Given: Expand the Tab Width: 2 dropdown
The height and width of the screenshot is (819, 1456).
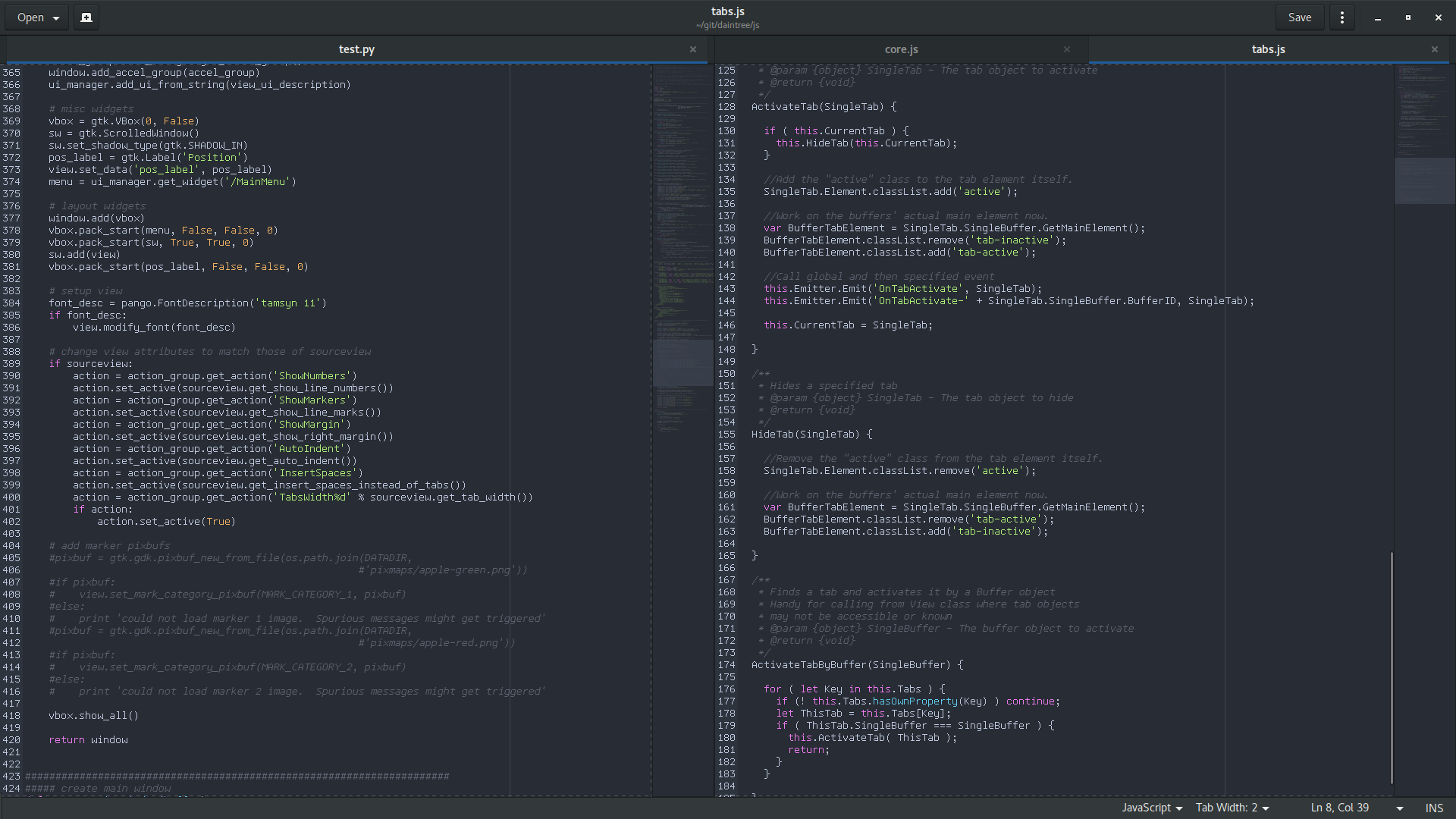Looking at the screenshot, I should pos(1232,808).
